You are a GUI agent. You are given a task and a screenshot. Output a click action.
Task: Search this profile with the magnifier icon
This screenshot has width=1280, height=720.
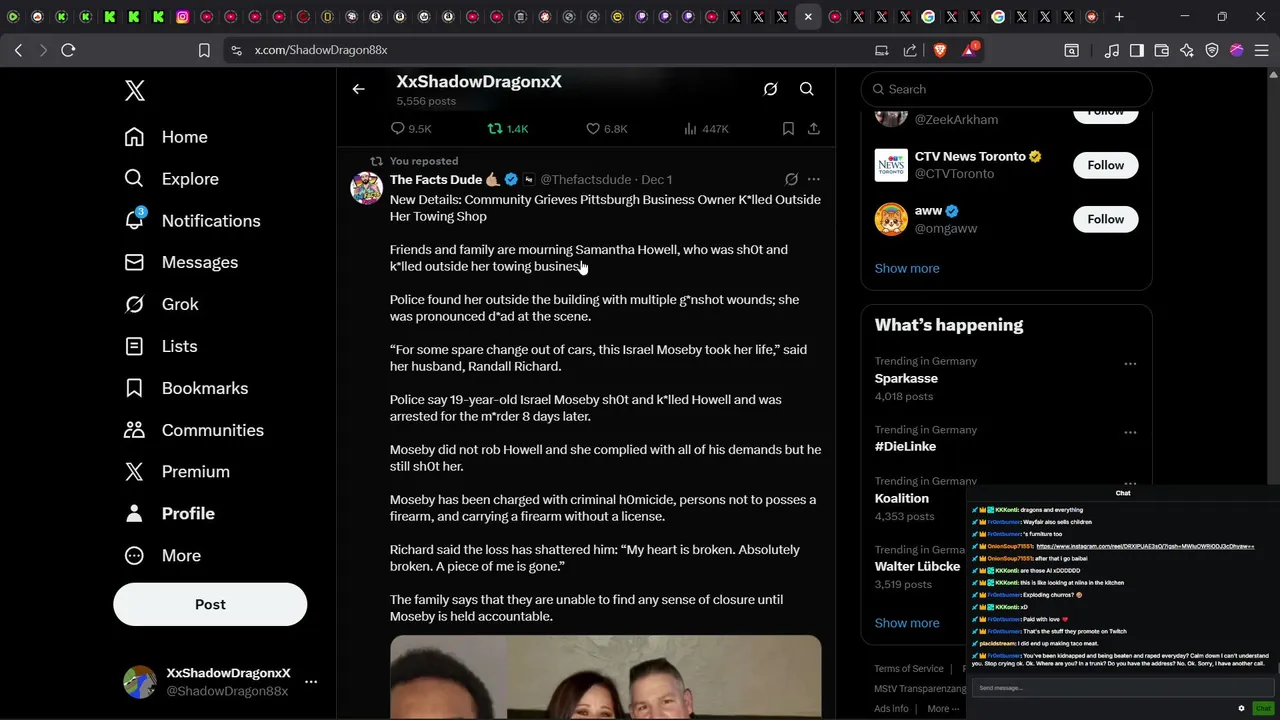pyautogui.click(x=807, y=89)
